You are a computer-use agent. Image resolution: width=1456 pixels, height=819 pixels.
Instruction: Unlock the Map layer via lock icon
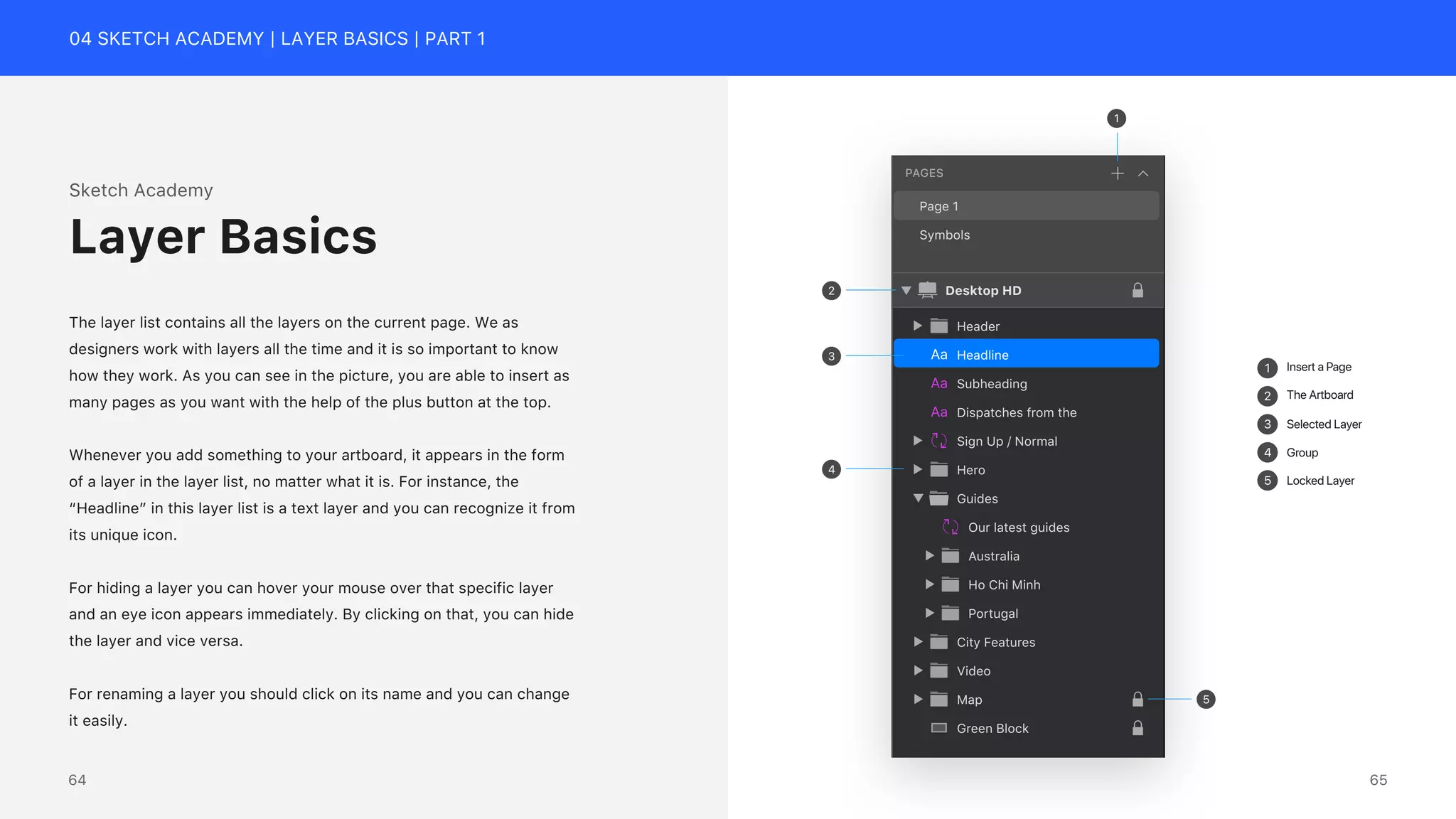tap(1137, 700)
